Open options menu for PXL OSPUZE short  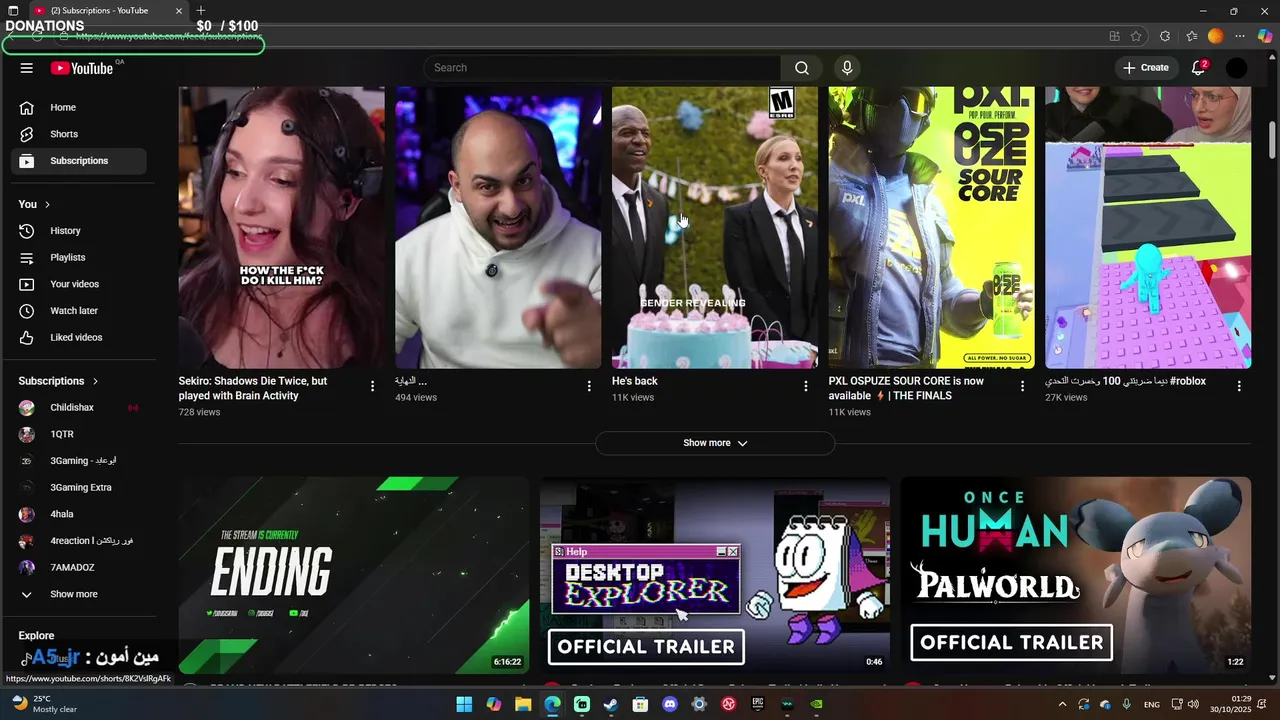[1022, 386]
